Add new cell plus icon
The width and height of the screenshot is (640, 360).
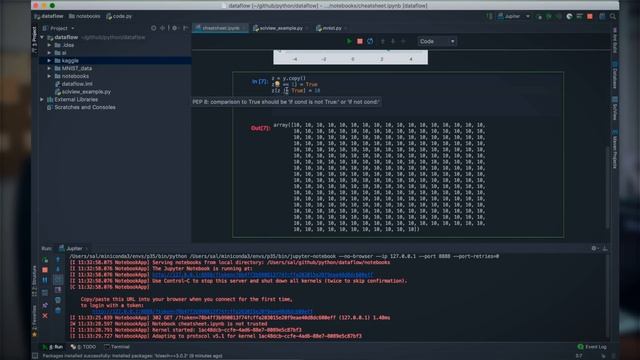point(403,41)
